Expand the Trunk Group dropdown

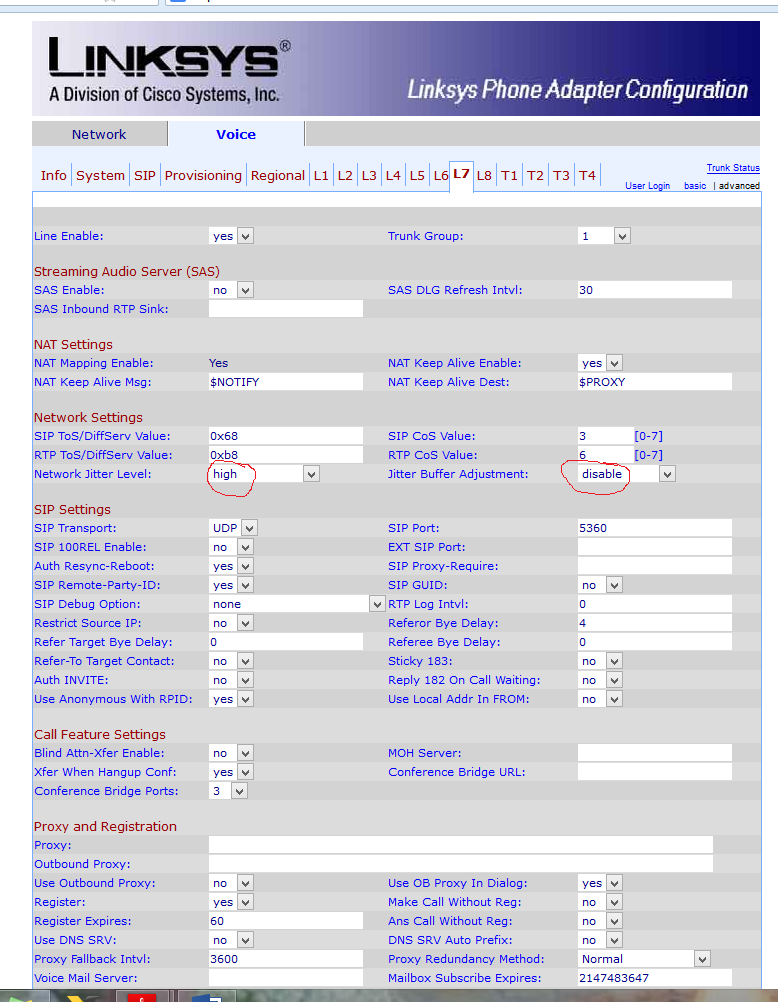click(x=604, y=236)
